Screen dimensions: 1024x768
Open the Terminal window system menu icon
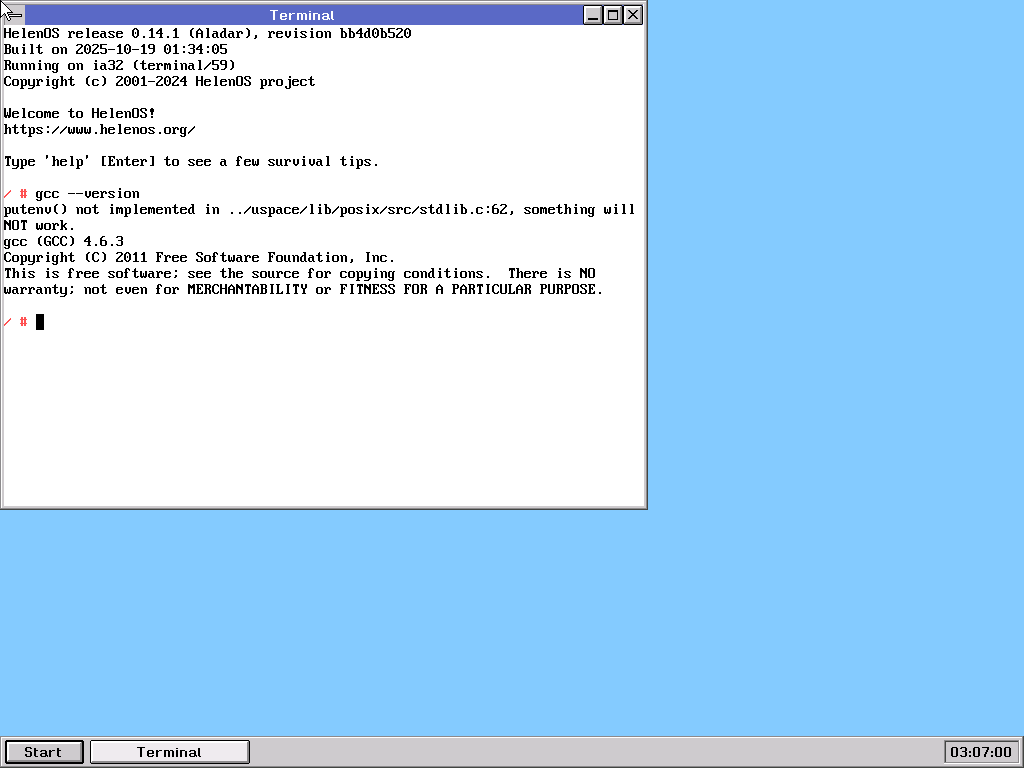pyautogui.click(x=13, y=15)
